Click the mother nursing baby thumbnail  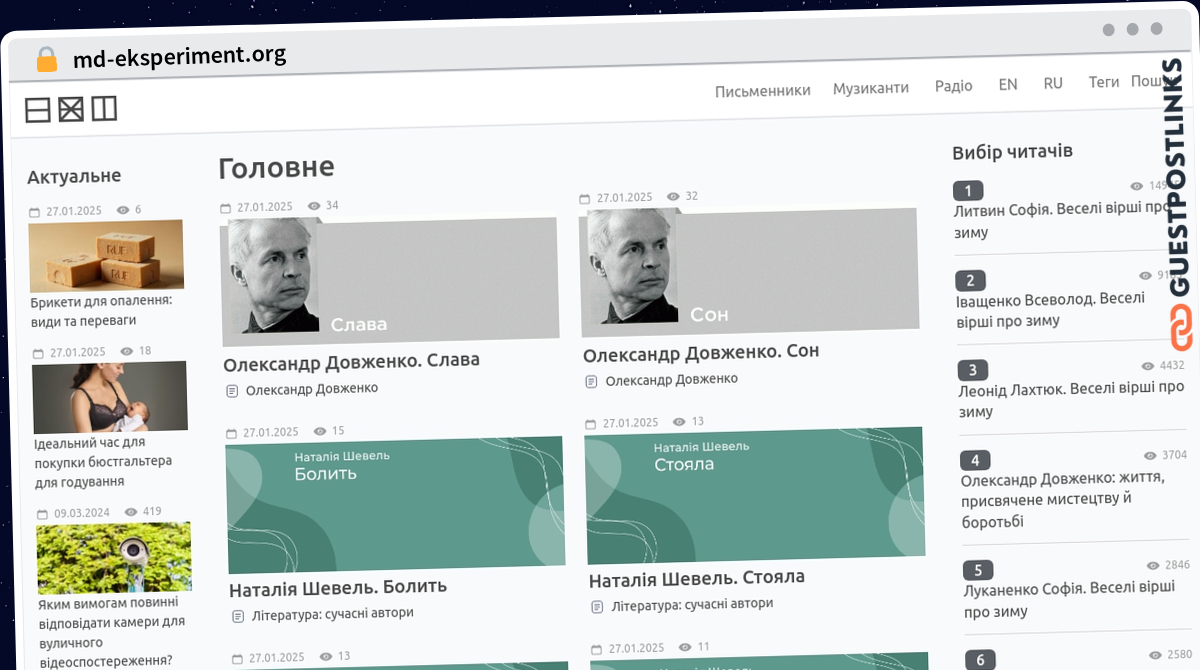pyautogui.click(x=110, y=396)
